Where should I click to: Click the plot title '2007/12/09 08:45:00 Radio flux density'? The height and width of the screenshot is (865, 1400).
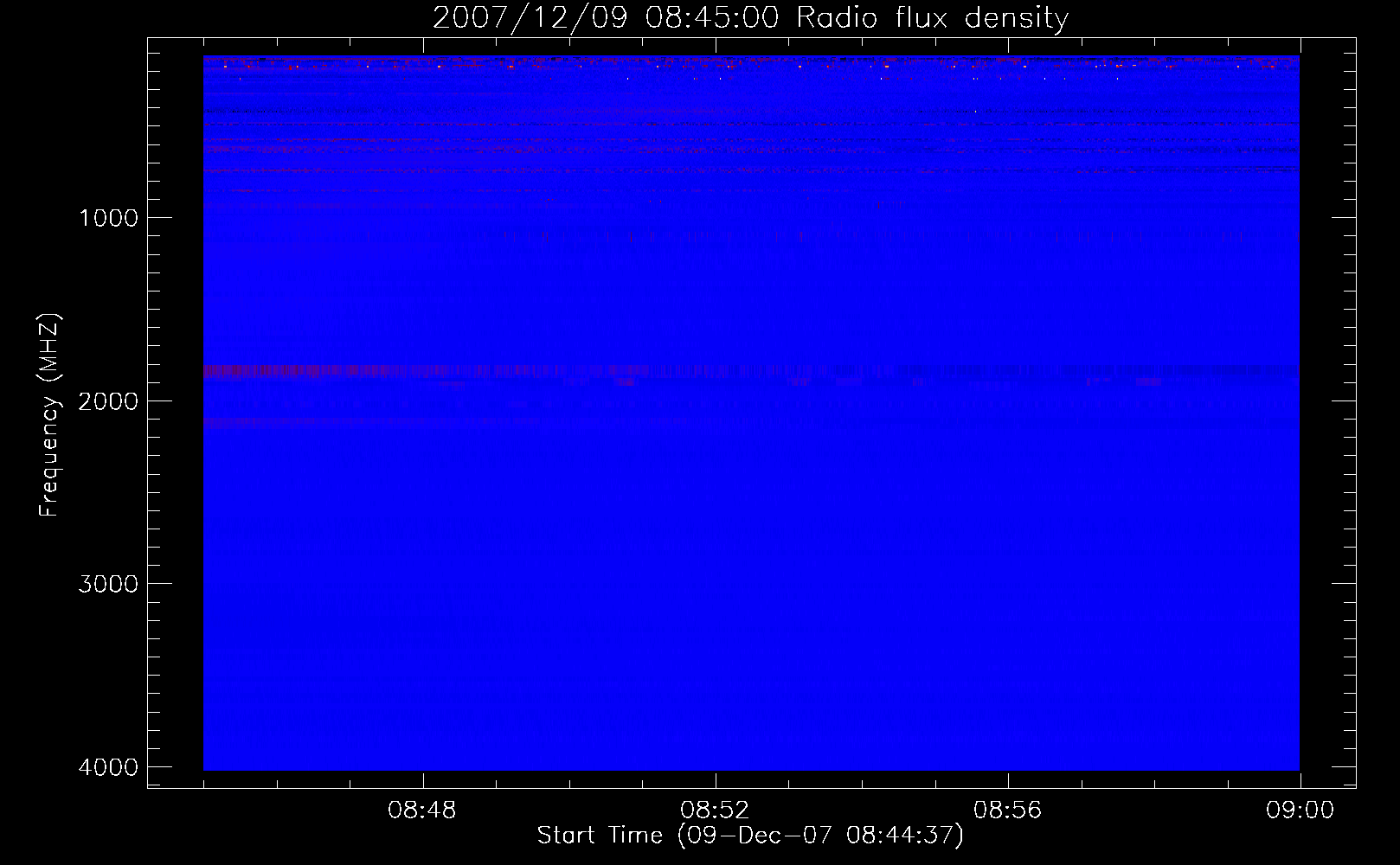pos(750,18)
